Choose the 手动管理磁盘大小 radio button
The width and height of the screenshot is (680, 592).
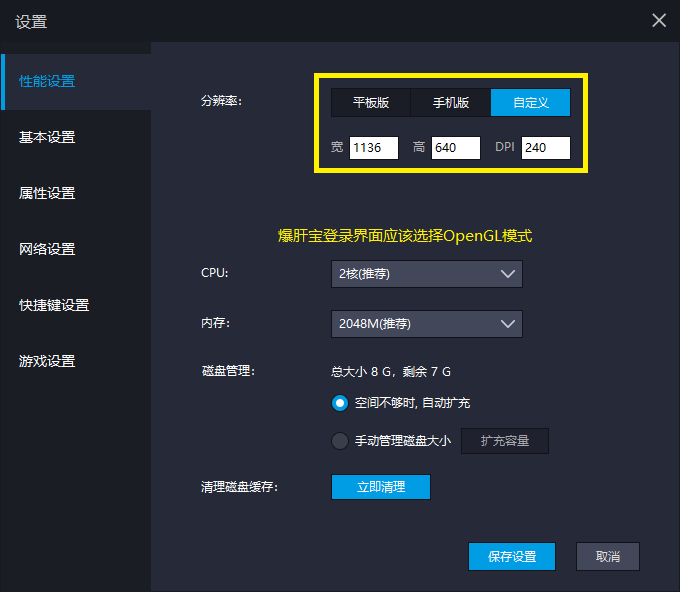point(340,441)
